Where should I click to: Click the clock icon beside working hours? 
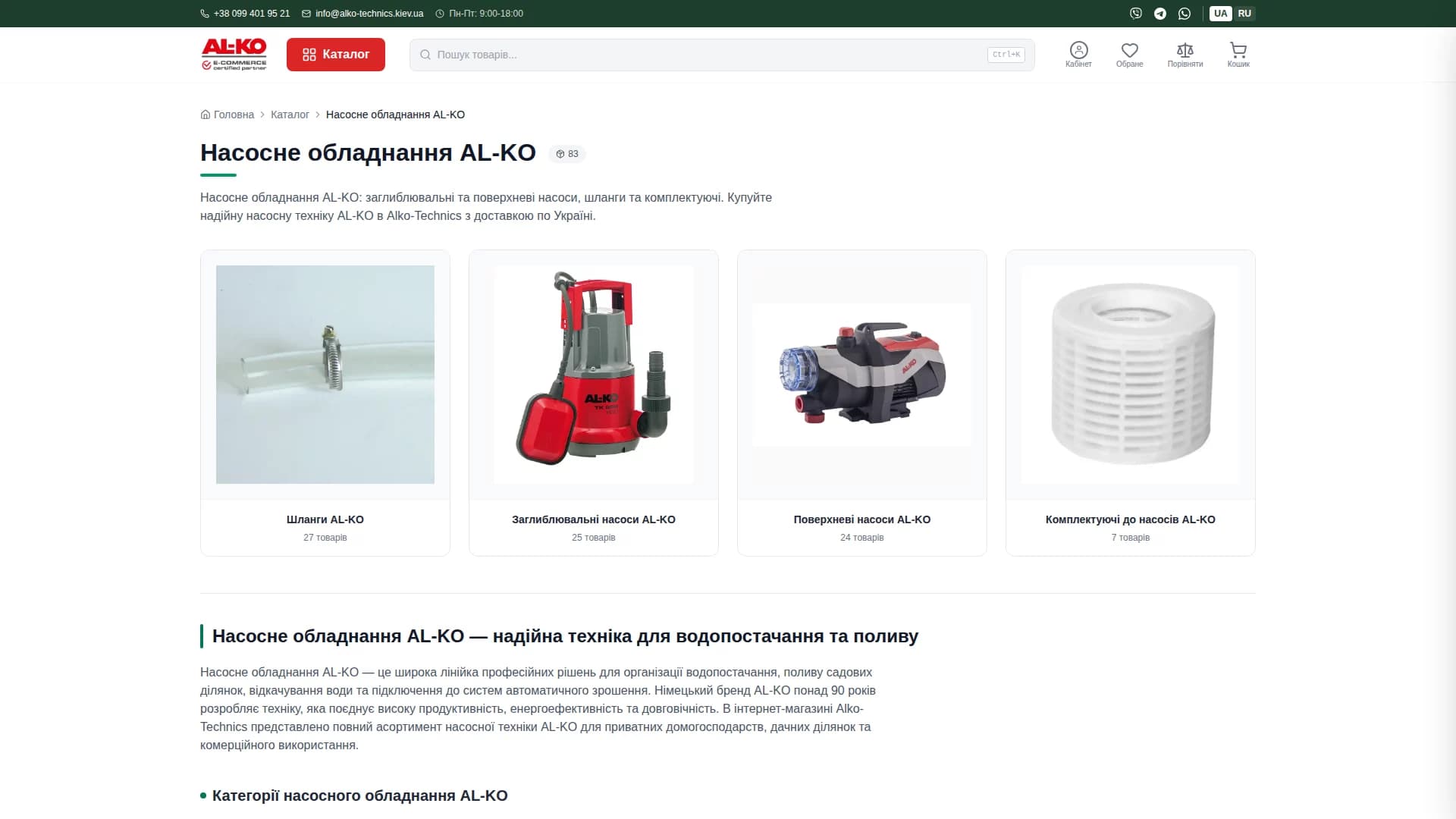click(x=440, y=14)
